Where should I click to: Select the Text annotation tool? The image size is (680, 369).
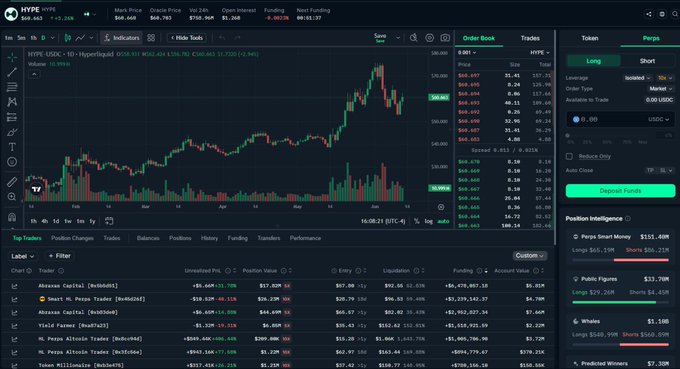tap(12, 147)
